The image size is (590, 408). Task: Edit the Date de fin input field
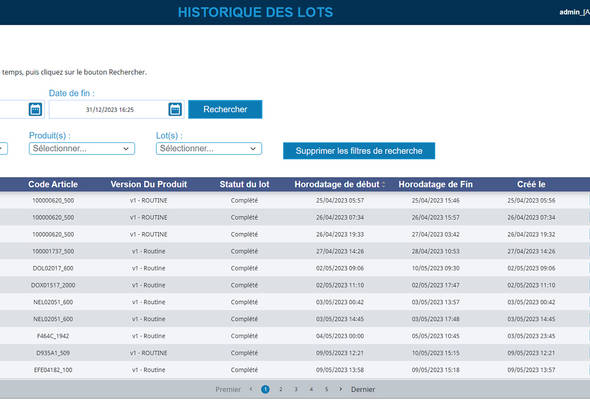(x=109, y=110)
